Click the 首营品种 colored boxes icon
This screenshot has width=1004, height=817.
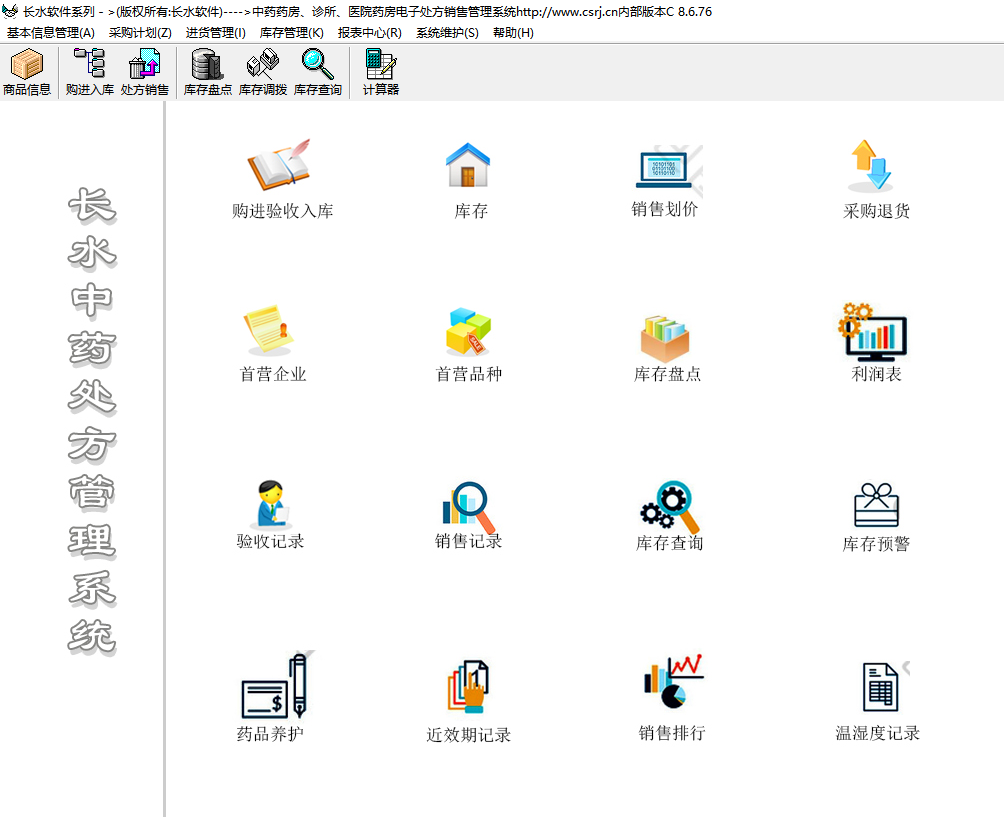tap(468, 331)
